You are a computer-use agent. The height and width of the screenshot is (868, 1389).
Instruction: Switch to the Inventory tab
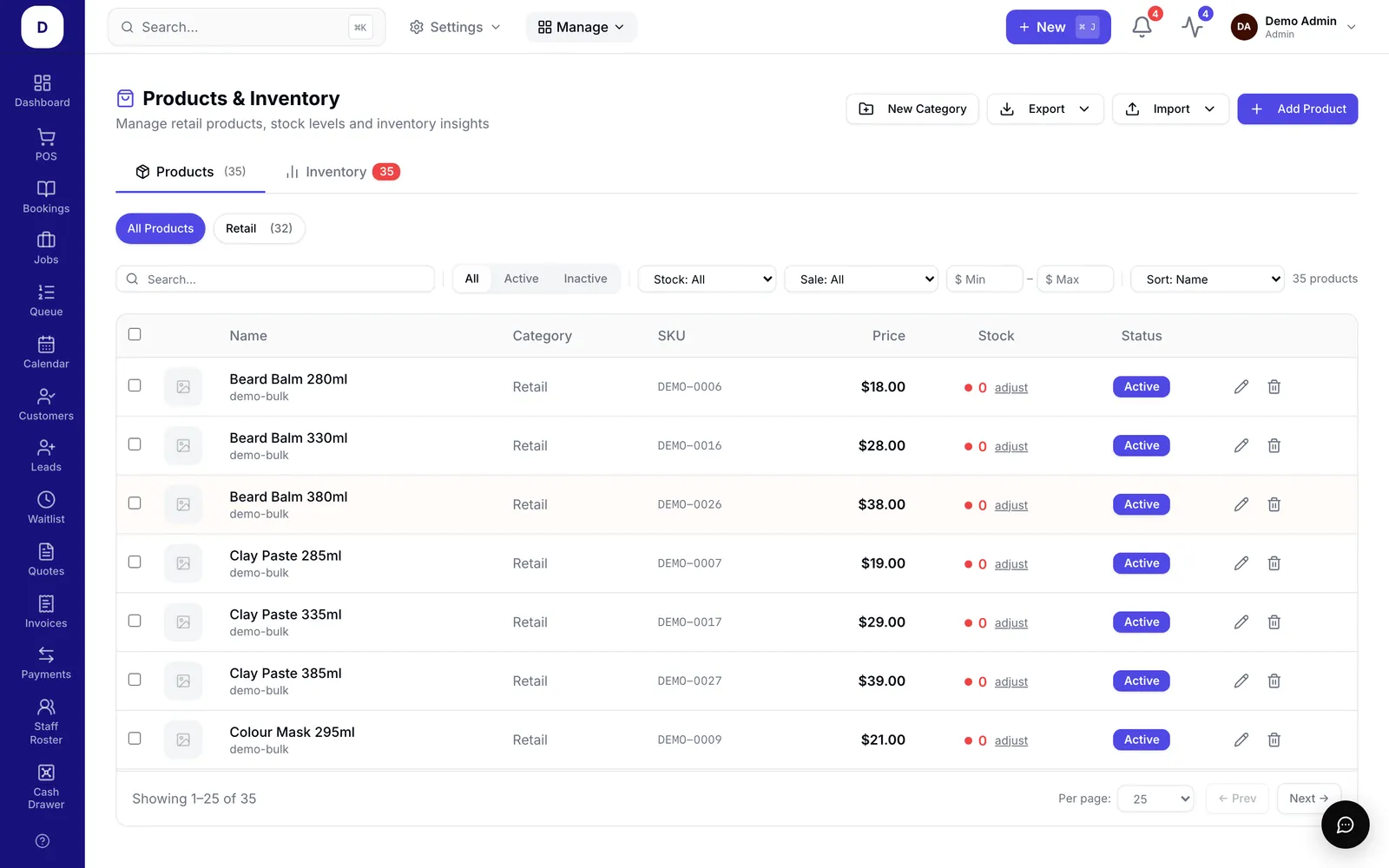click(x=342, y=172)
